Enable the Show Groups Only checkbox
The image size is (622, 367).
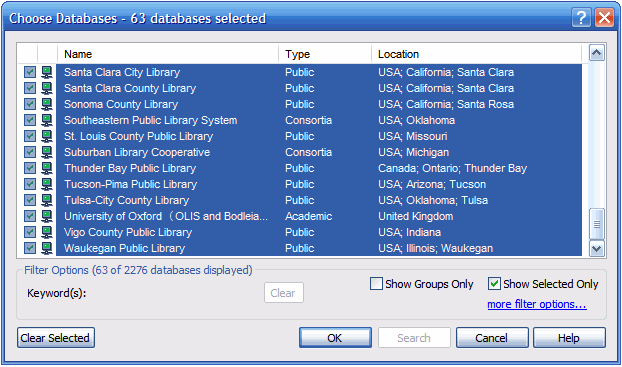coord(376,284)
